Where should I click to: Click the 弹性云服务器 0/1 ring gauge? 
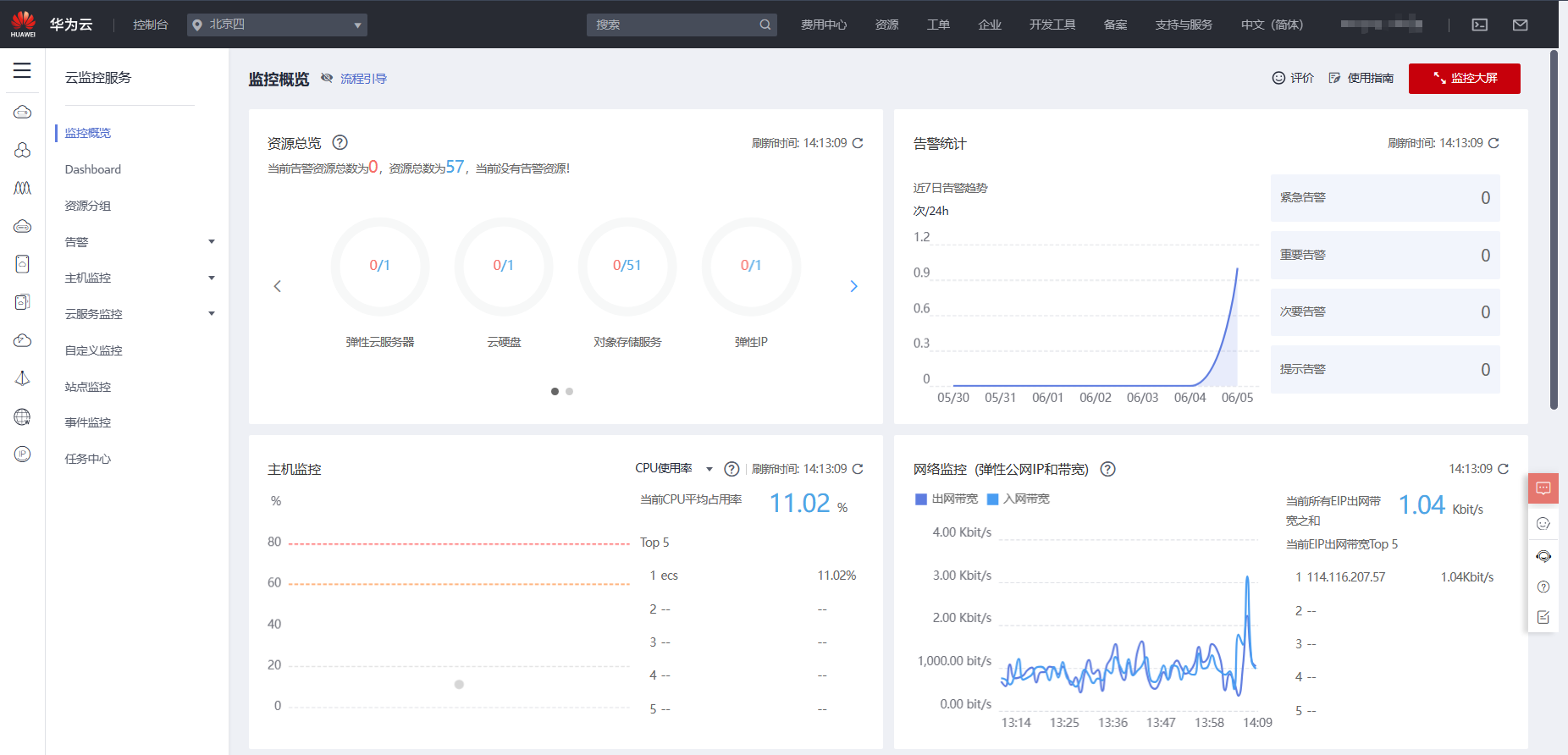pos(380,266)
